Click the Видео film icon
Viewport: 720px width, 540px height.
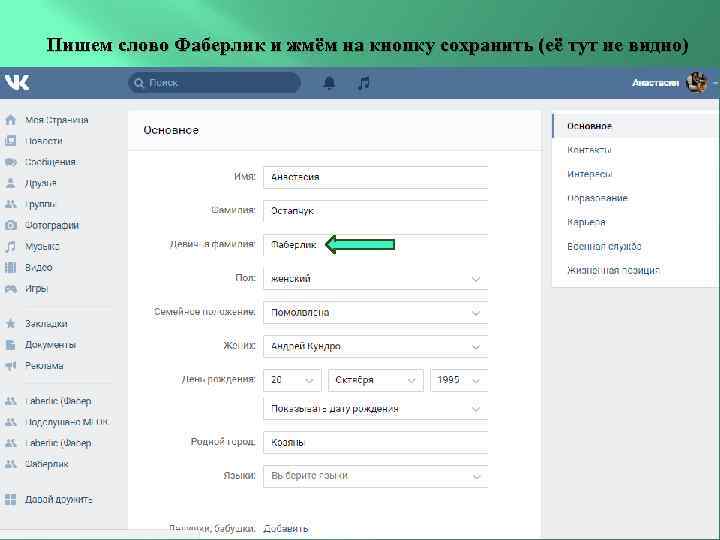11,267
